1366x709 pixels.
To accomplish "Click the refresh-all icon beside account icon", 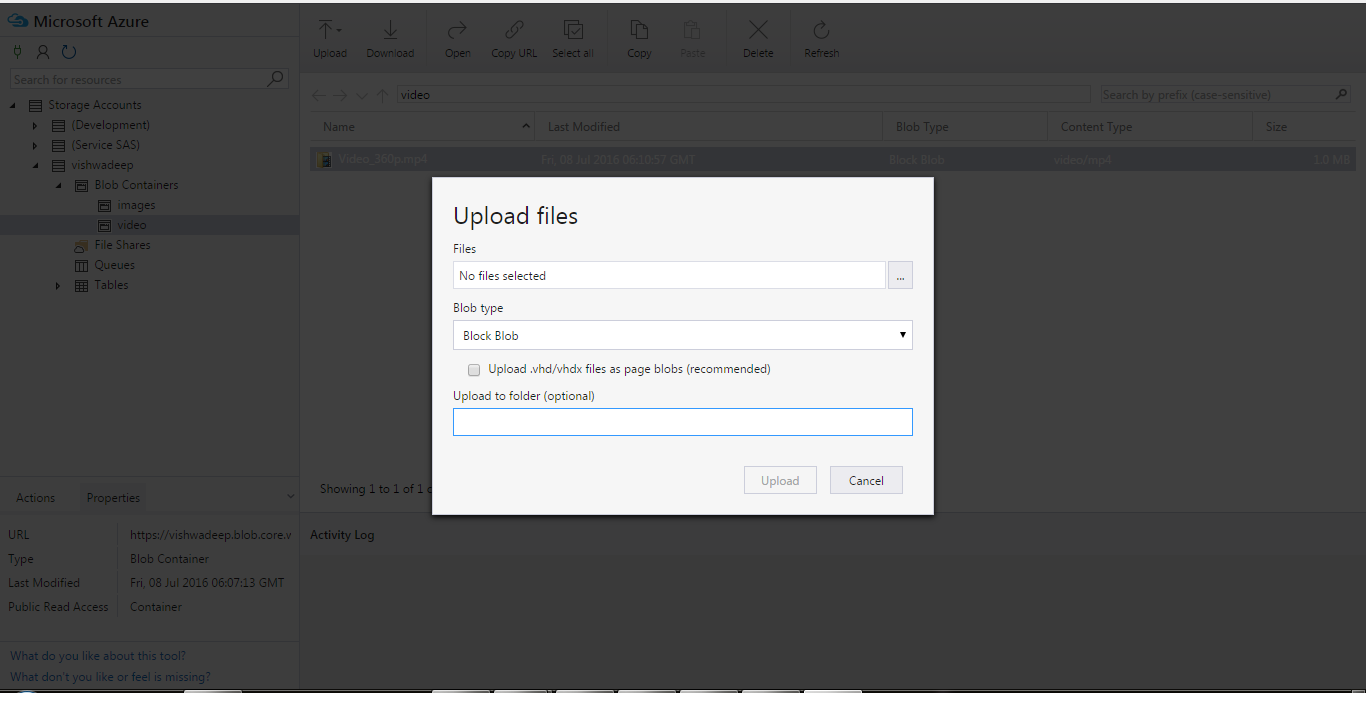I will 69,52.
